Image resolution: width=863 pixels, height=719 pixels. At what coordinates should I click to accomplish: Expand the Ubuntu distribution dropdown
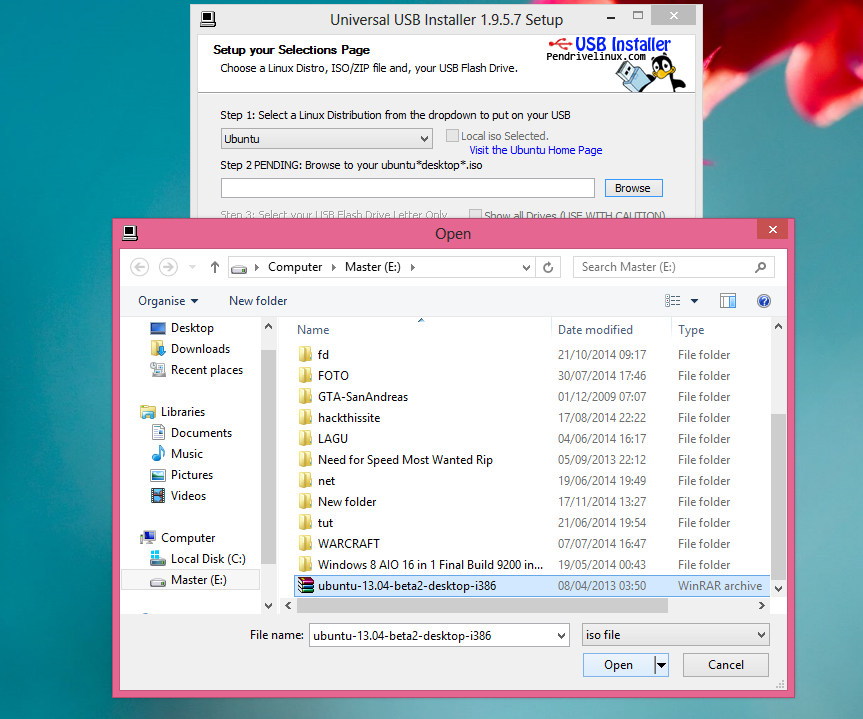point(424,139)
